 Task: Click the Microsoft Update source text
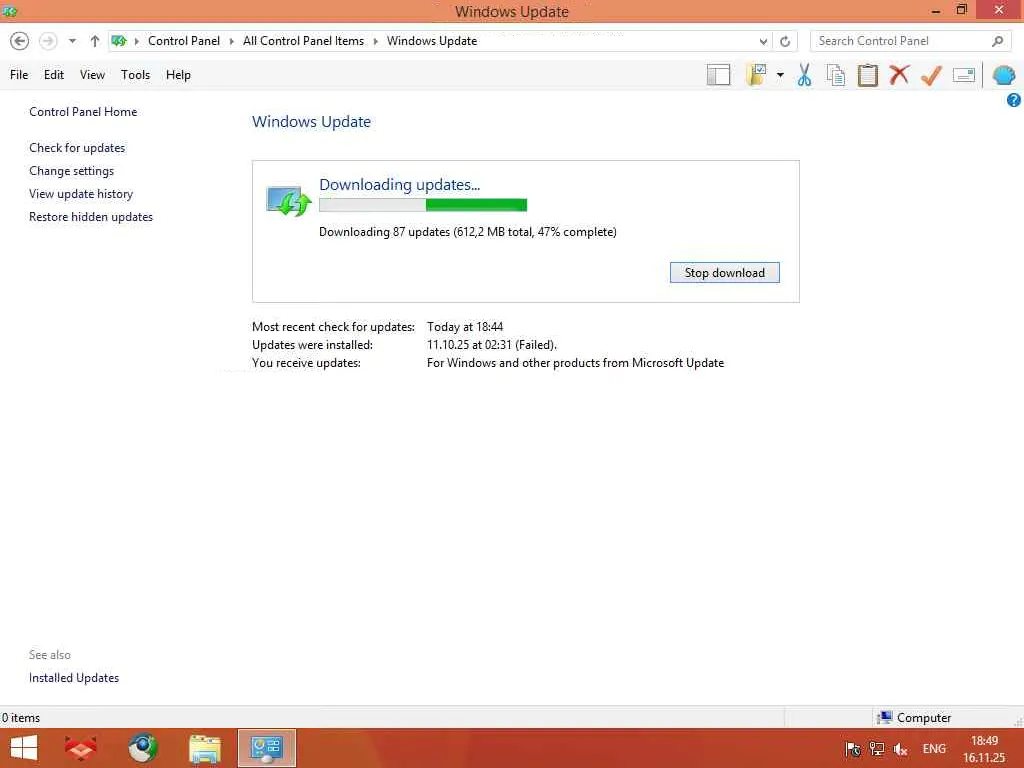click(x=575, y=363)
